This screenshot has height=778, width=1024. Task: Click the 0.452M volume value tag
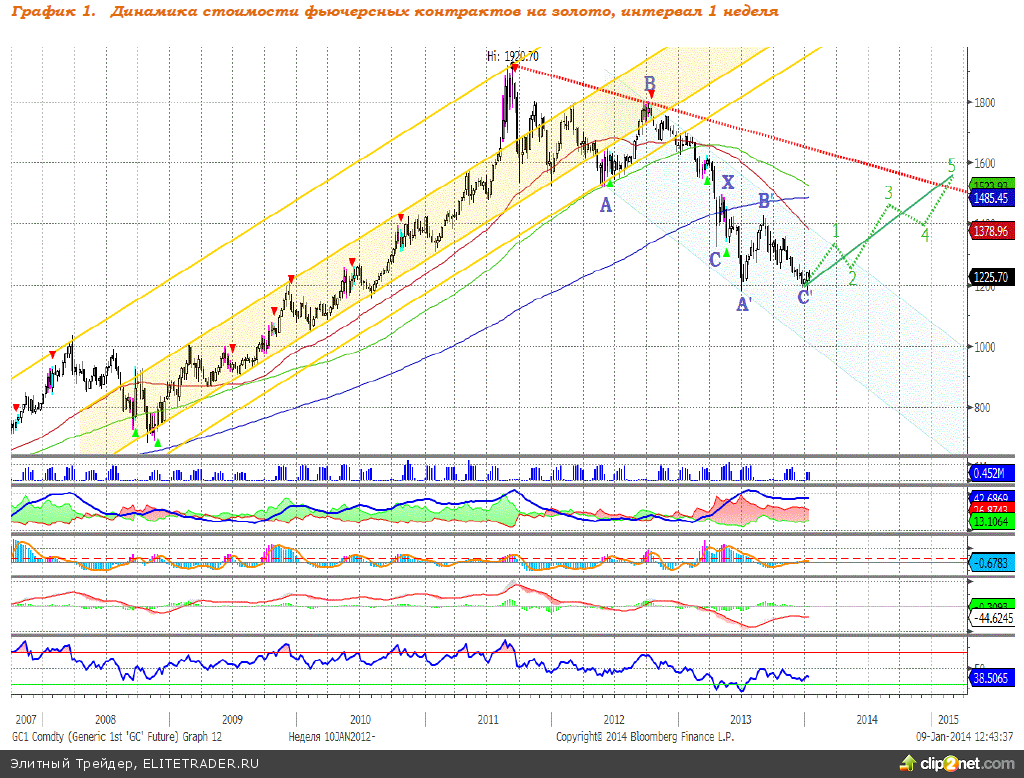[x=993, y=473]
